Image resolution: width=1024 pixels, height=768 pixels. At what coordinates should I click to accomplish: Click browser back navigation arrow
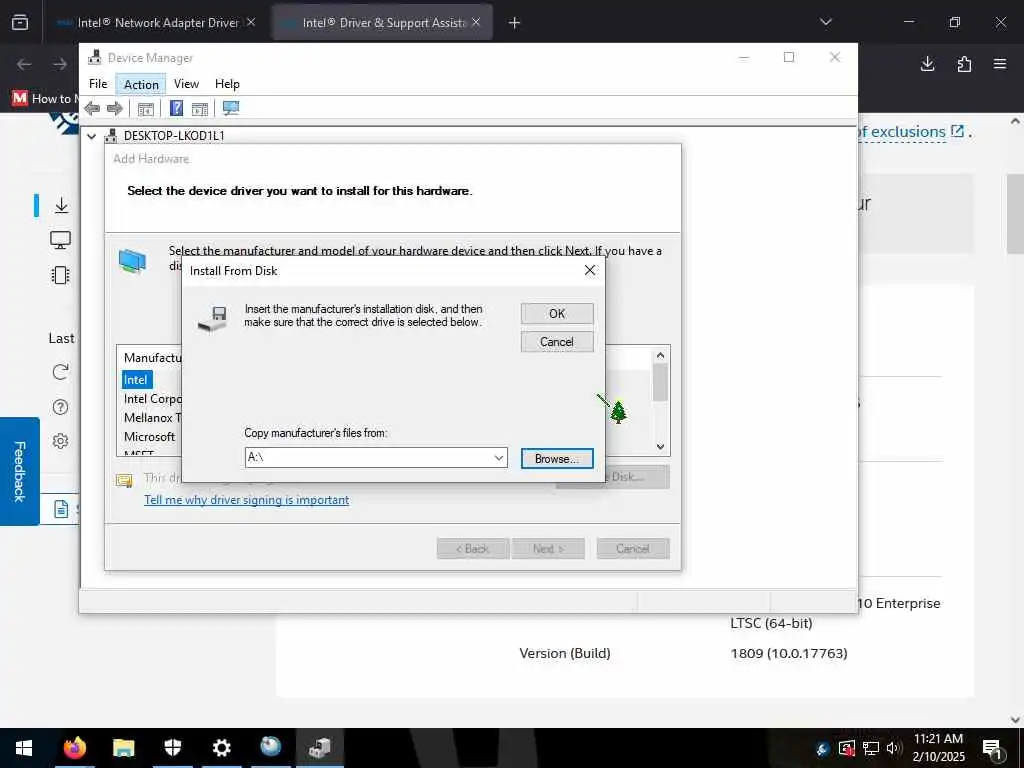[x=24, y=64]
